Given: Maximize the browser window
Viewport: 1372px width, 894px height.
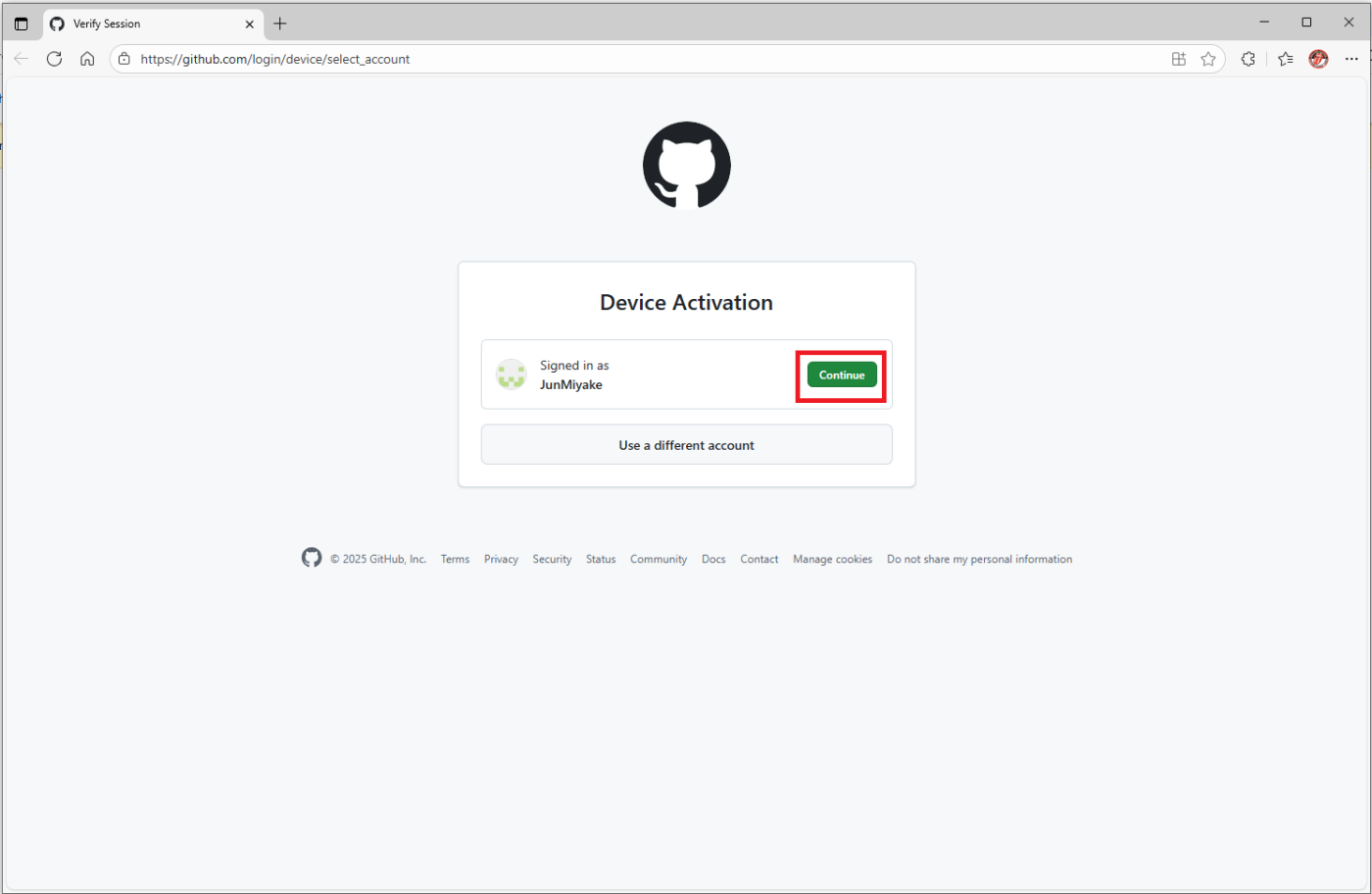Looking at the screenshot, I should coord(1306,22).
